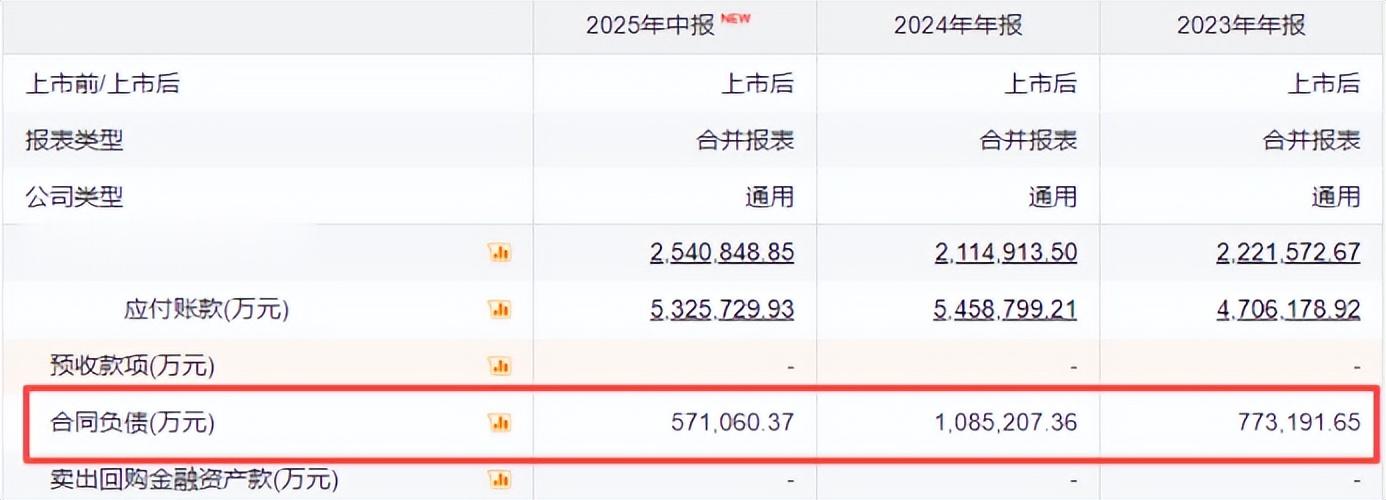Screen dimensions: 1386x500
Task: Open the underlined value 5,325,729.93
Action: (721, 309)
